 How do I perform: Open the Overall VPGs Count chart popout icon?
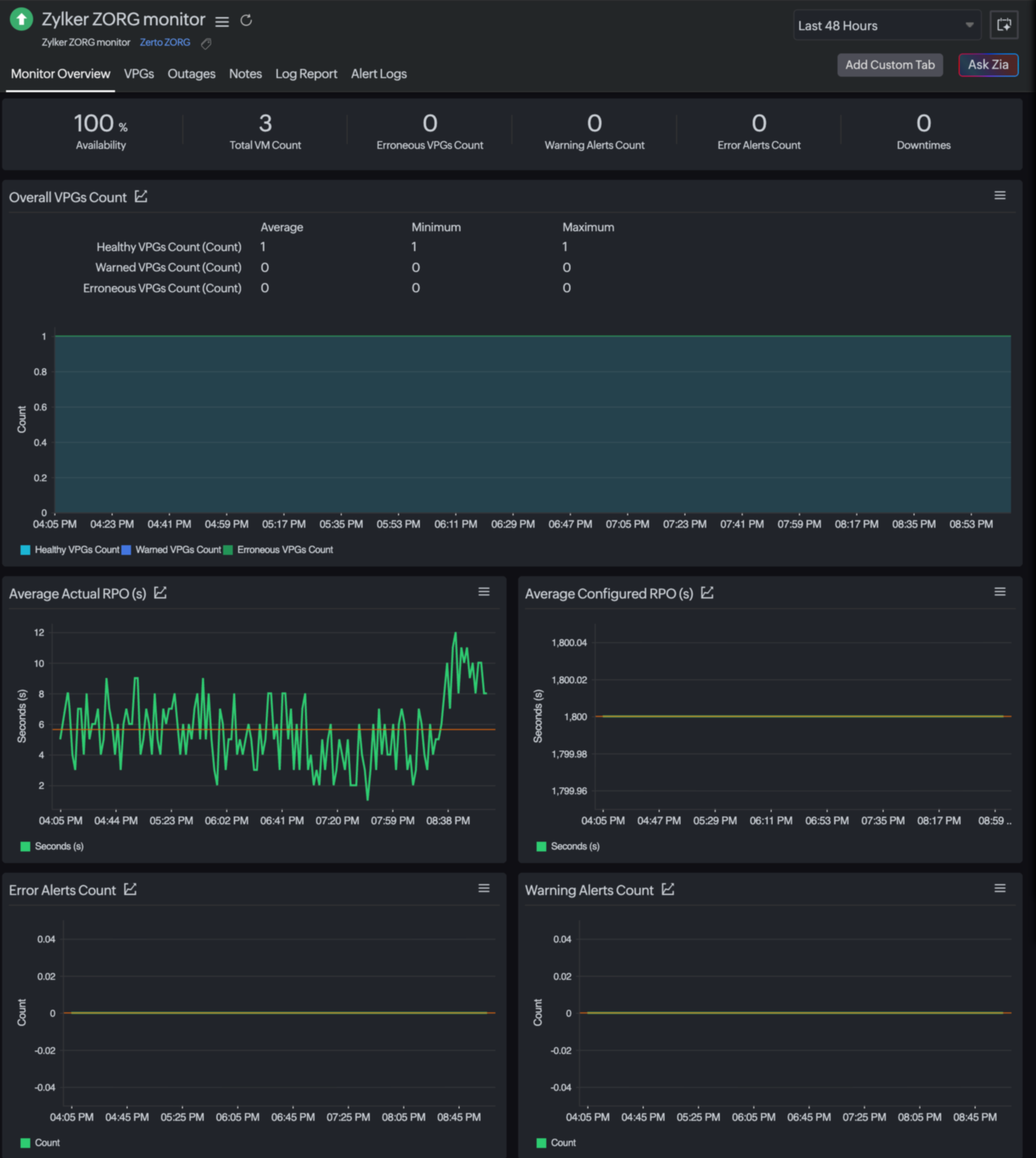[x=141, y=197]
